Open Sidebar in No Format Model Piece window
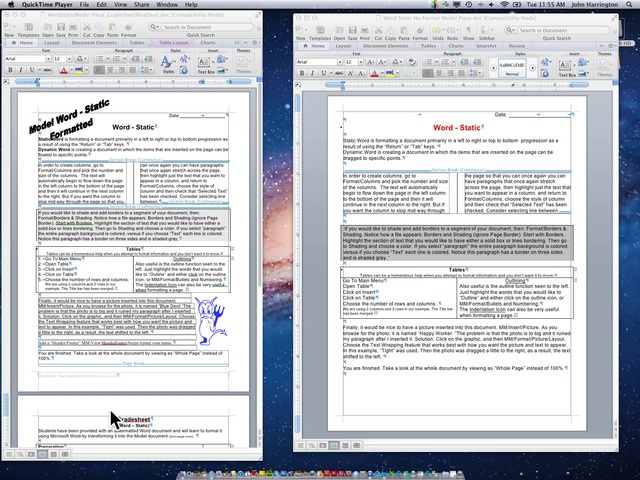This screenshot has width=640, height=480. coord(485,30)
